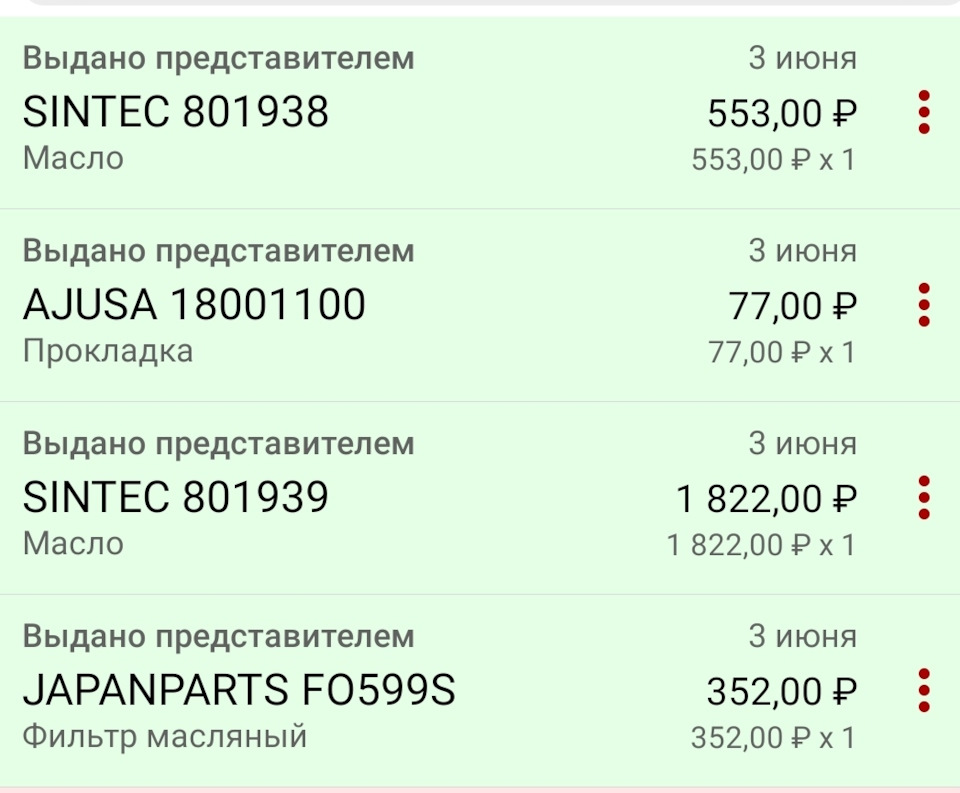The width and height of the screenshot is (960, 793).
Task: Select the Прокладка item description
Action: coord(108,352)
